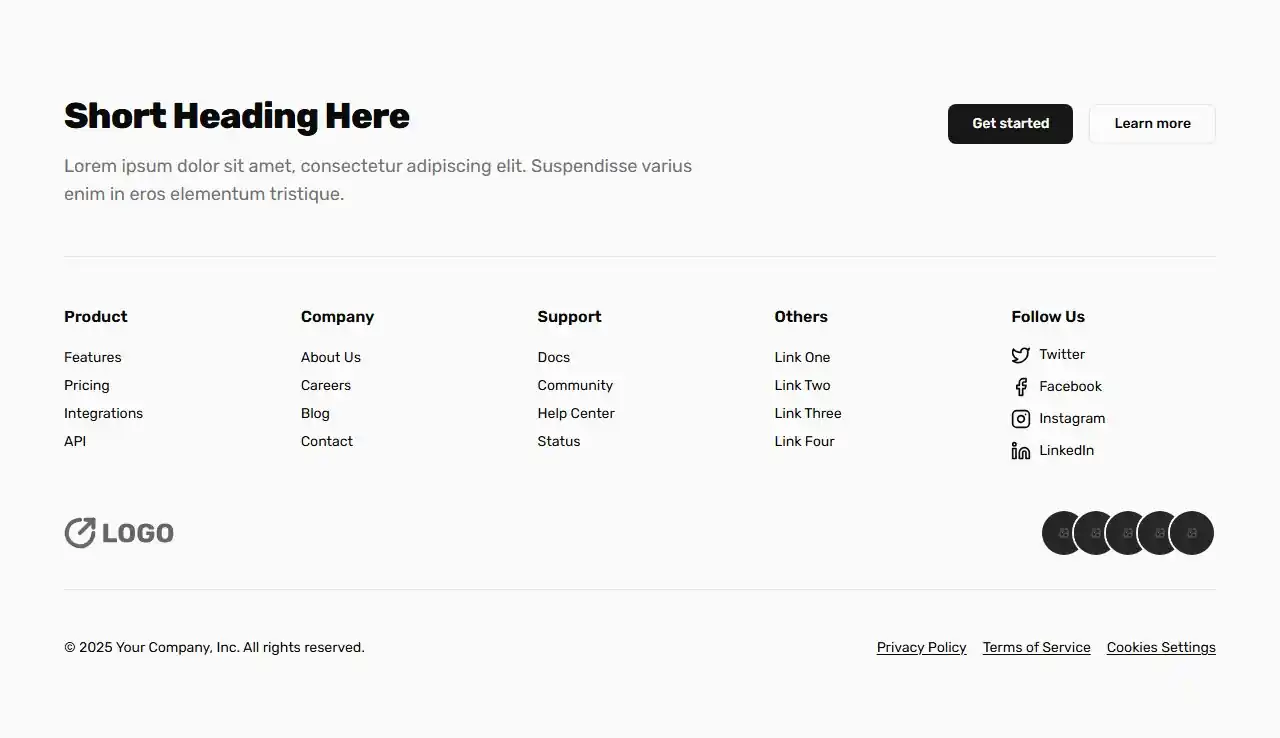This screenshot has height=738, width=1280.
Task: Click the LinkedIn icon
Action: coord(1020,450)
